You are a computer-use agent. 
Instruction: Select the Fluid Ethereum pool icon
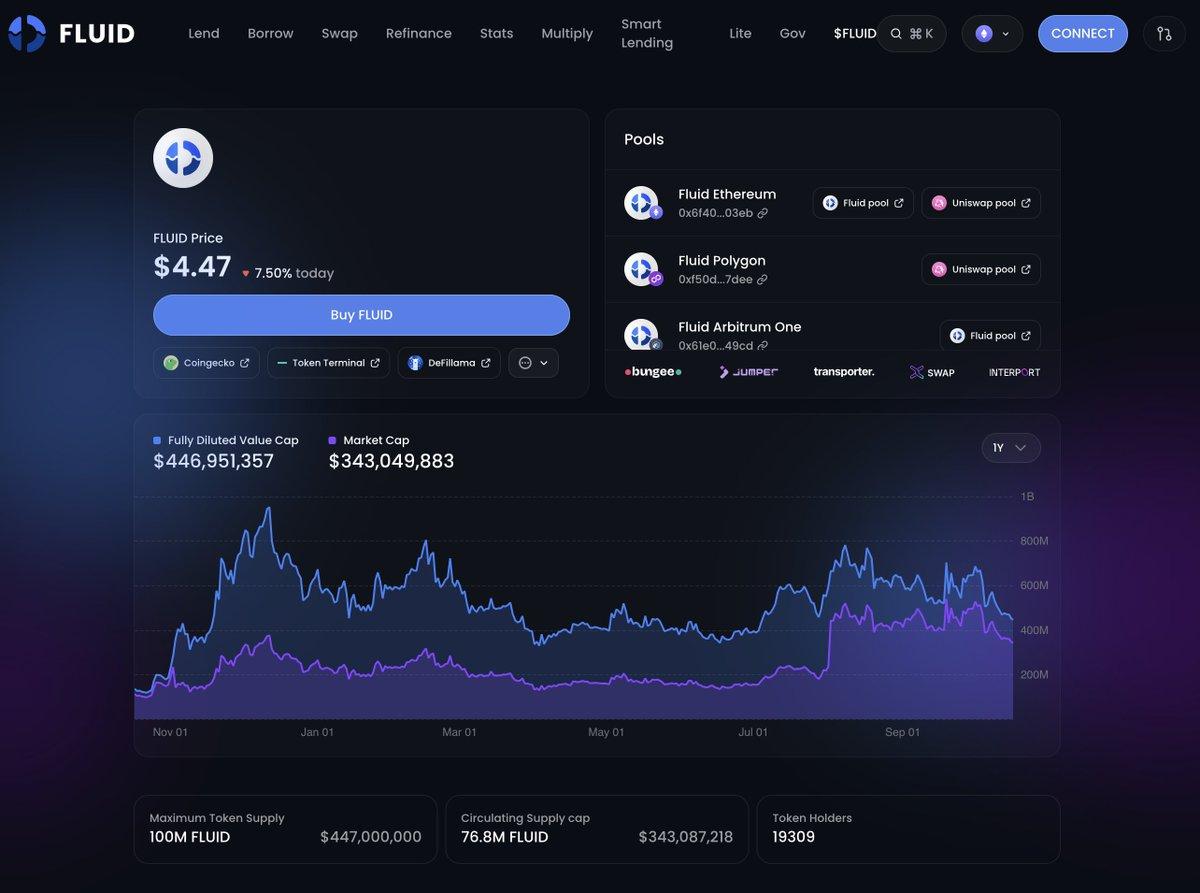tap(641, 202)
